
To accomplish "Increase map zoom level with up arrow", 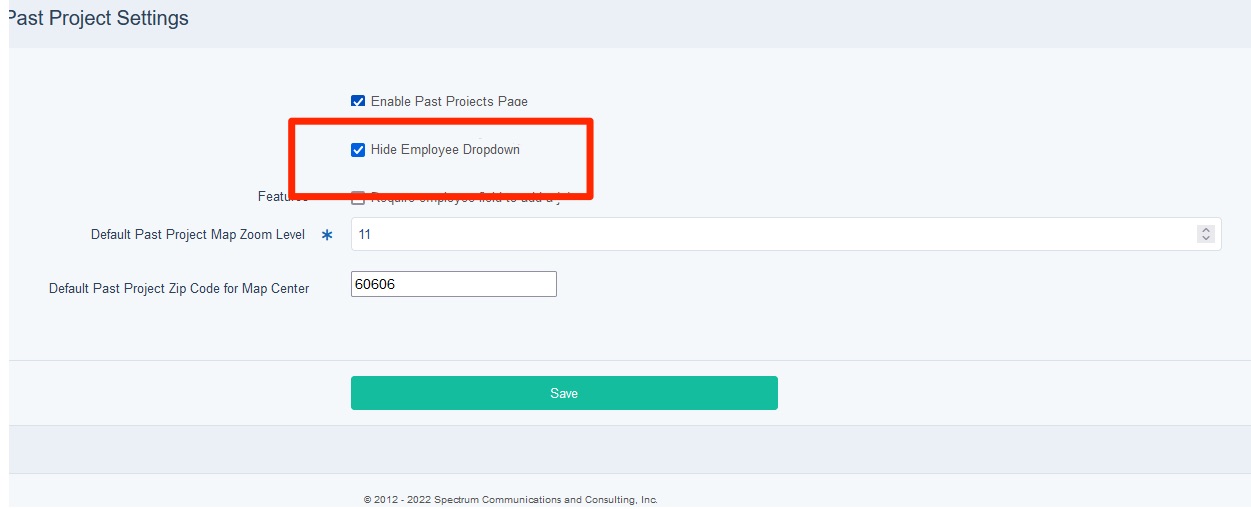I will (1205, 230).
